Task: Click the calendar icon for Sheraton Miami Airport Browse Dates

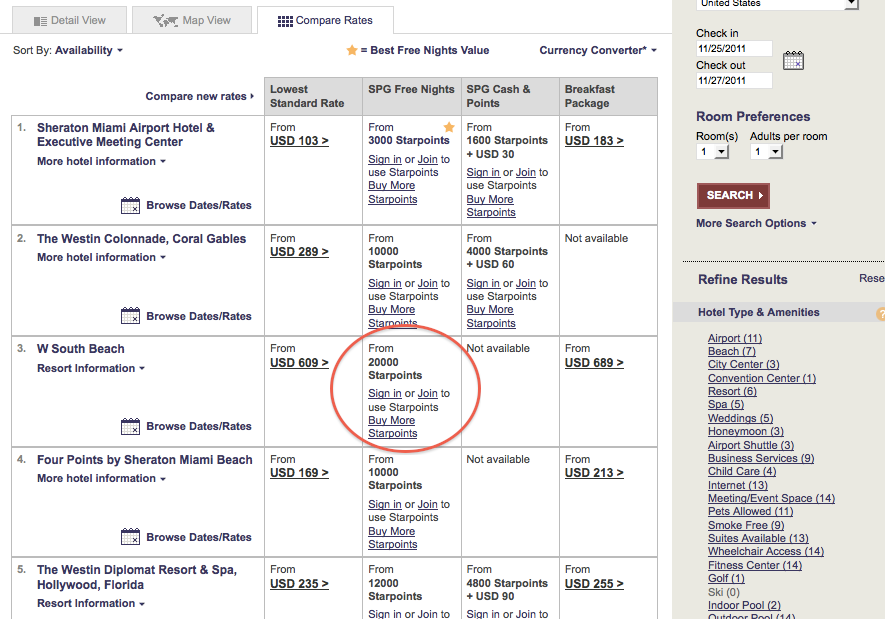Action: click(x=130, y=205)
